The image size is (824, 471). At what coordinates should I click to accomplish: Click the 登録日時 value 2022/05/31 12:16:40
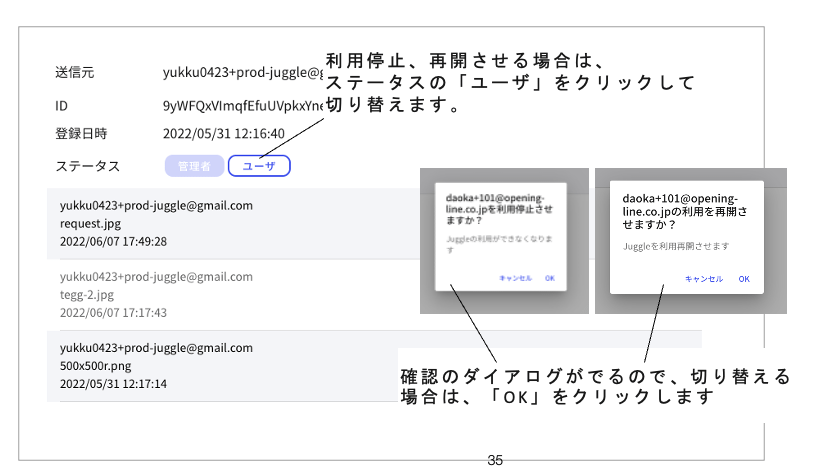click(x=224, y=133)
